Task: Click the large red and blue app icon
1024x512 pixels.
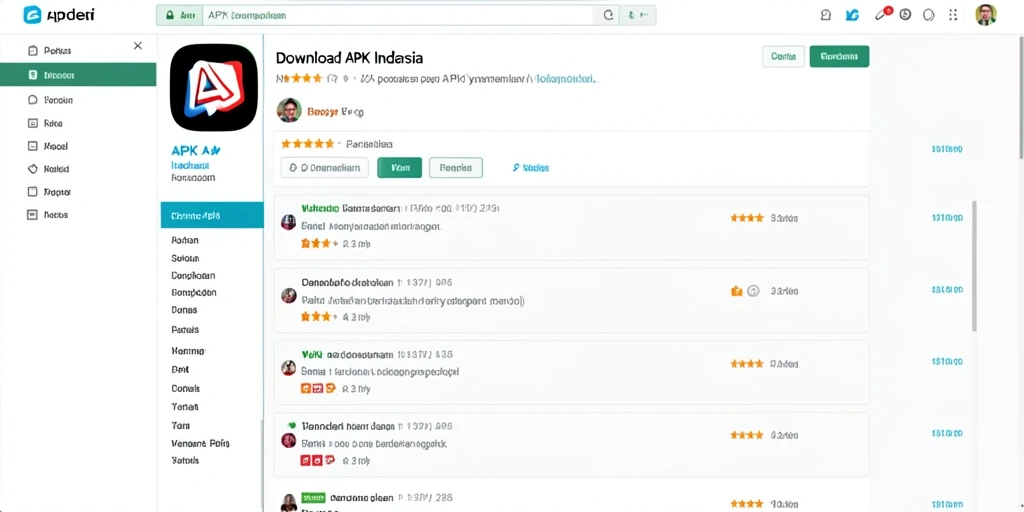Action: [214, 88]
